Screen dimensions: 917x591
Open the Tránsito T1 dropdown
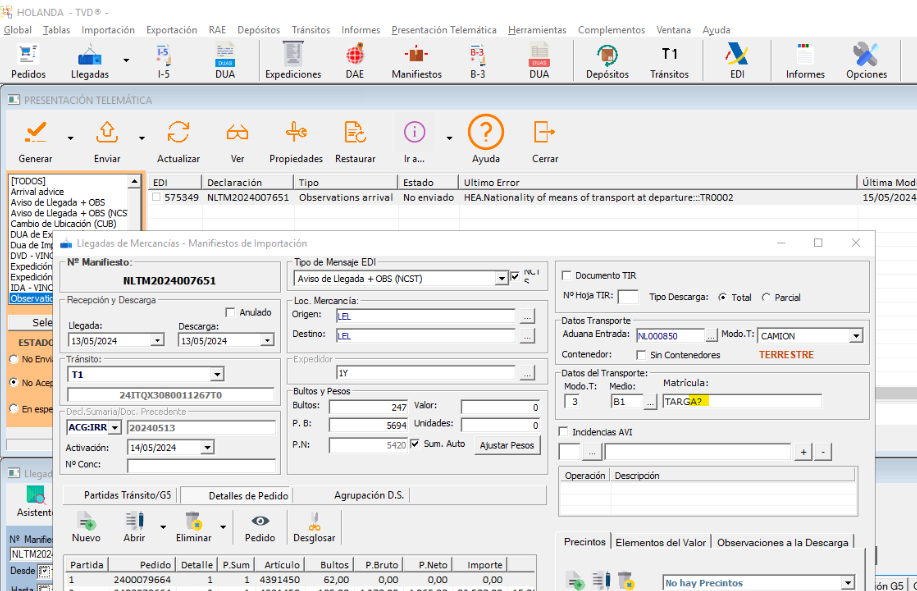pos(217,374)
